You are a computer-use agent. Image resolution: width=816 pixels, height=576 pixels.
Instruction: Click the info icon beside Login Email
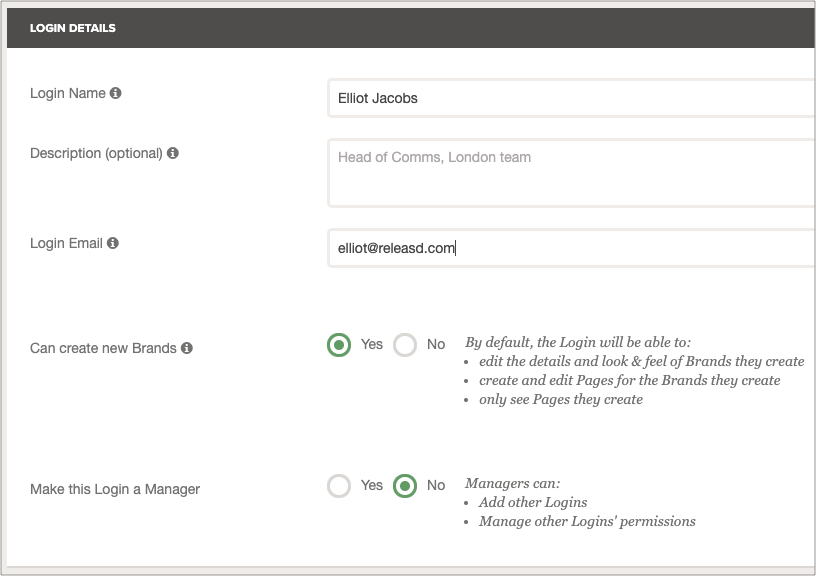point(113,243)
